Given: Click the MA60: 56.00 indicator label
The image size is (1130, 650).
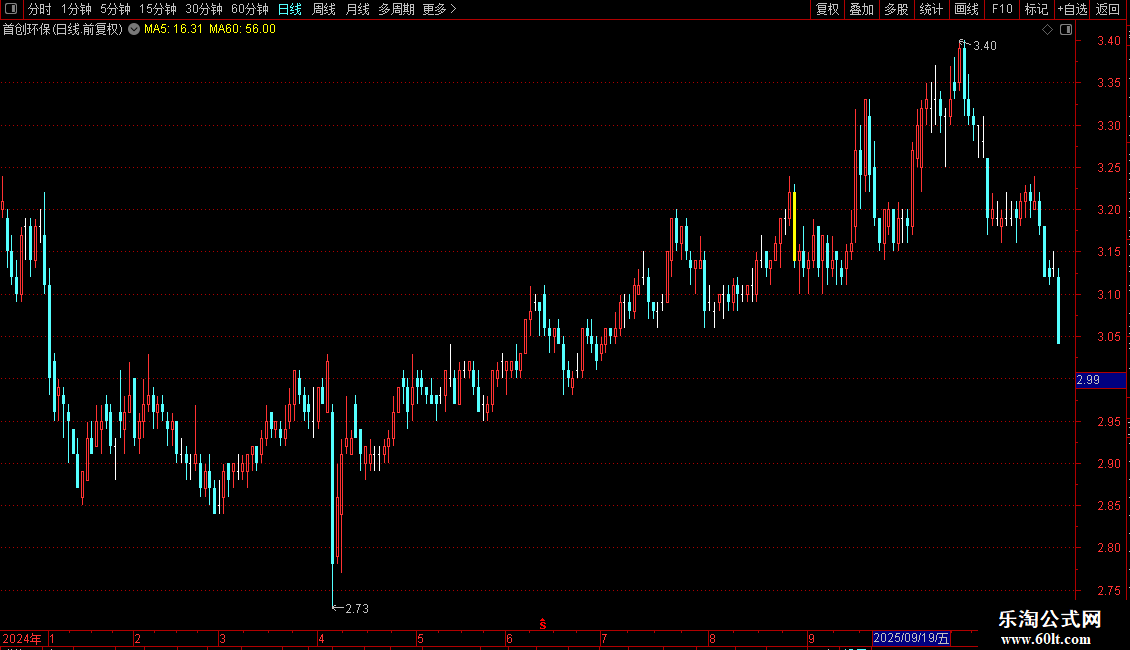Looking at the screenshot, I should click(242, 29).
